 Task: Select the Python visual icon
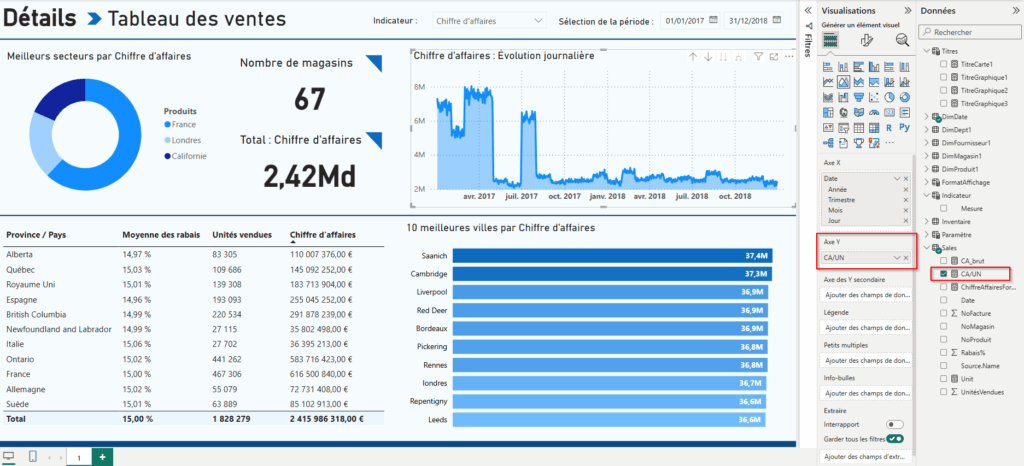pos(905,127)
